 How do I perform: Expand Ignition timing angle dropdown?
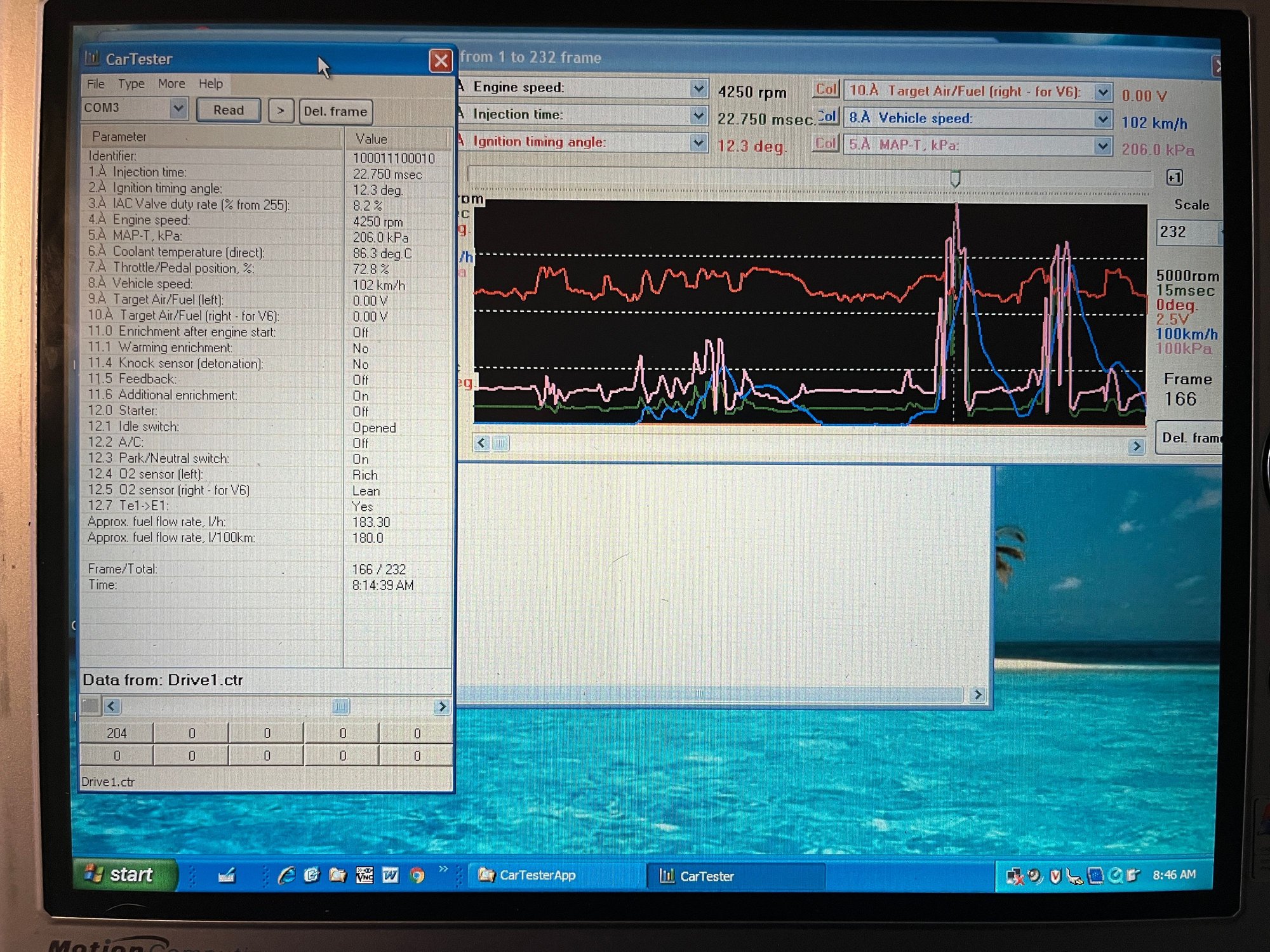(698, 143)
